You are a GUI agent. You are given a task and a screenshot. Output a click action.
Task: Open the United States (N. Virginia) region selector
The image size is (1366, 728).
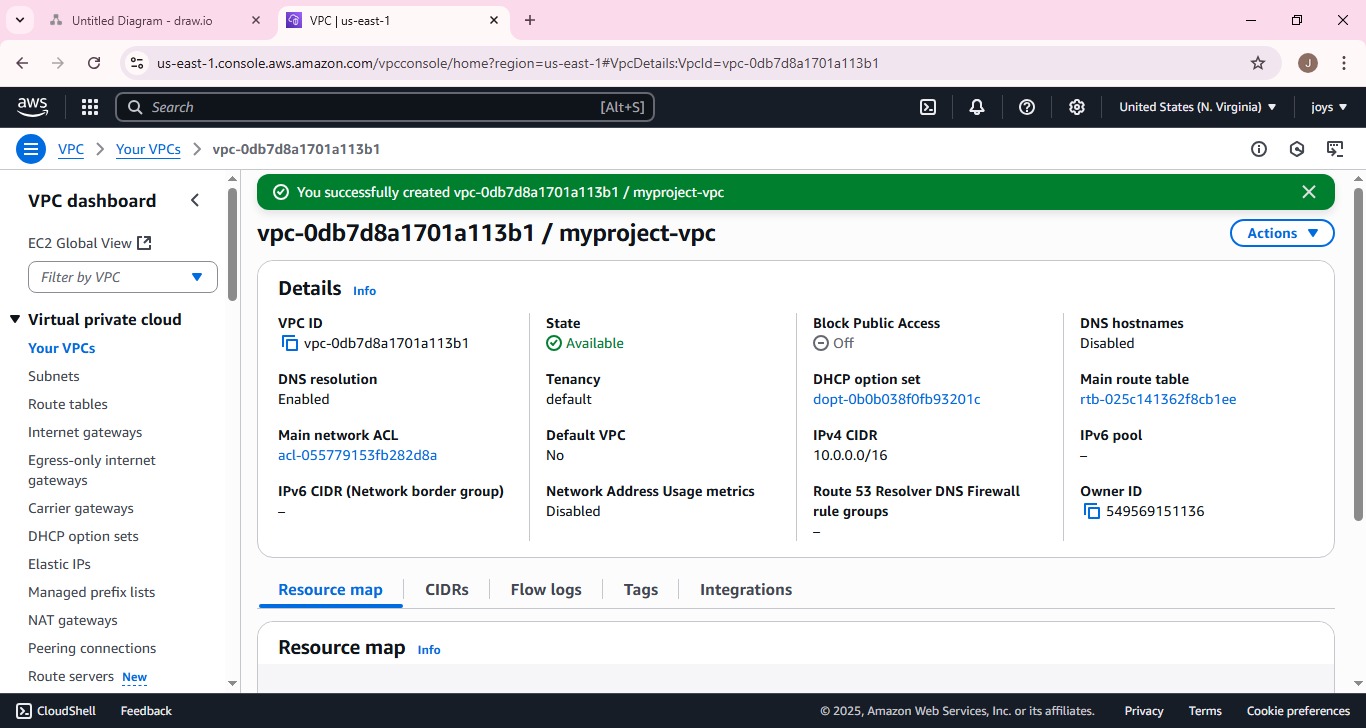[x=1197, y=107]
